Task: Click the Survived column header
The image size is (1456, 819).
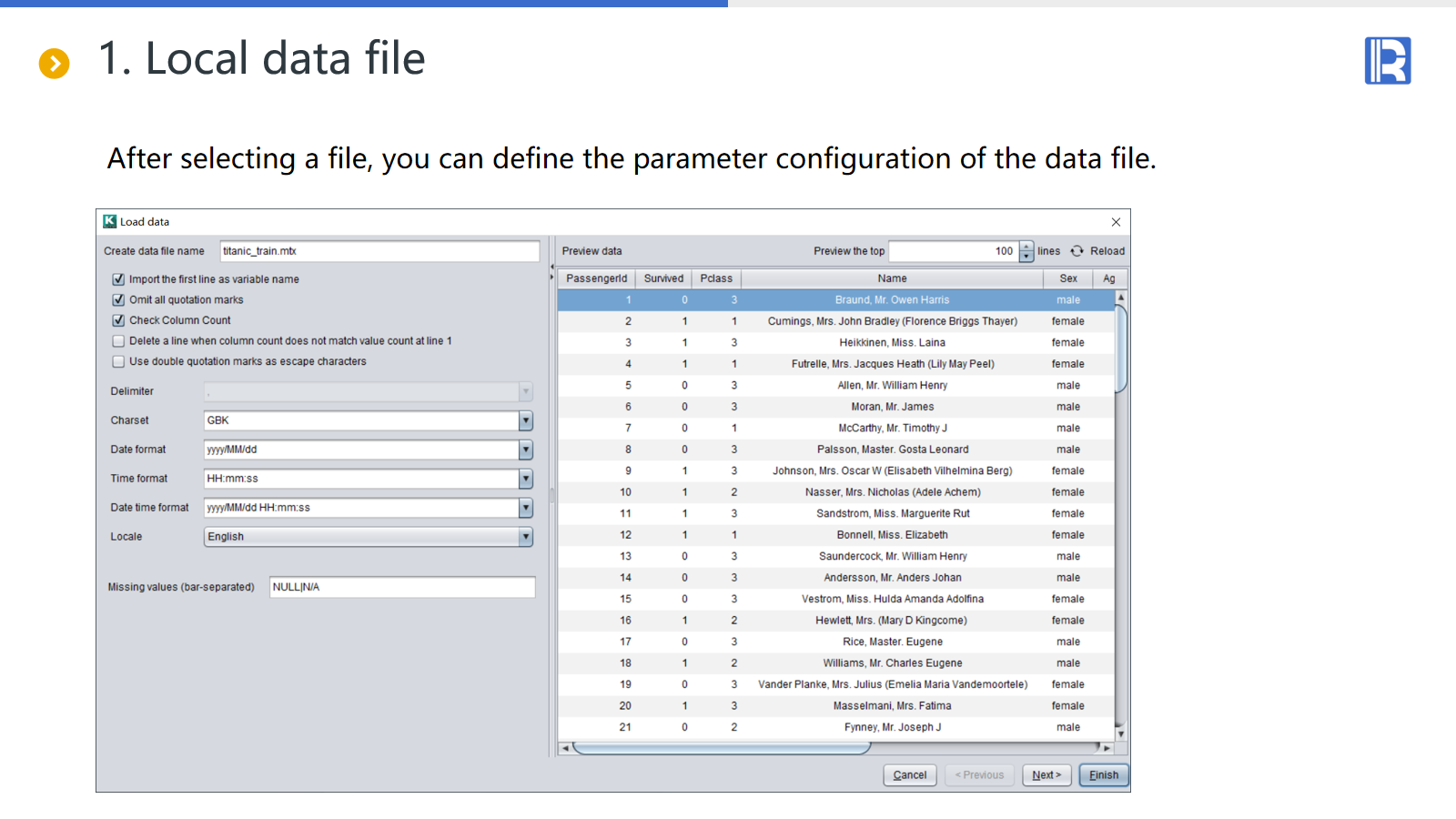Action: (663, 278)
